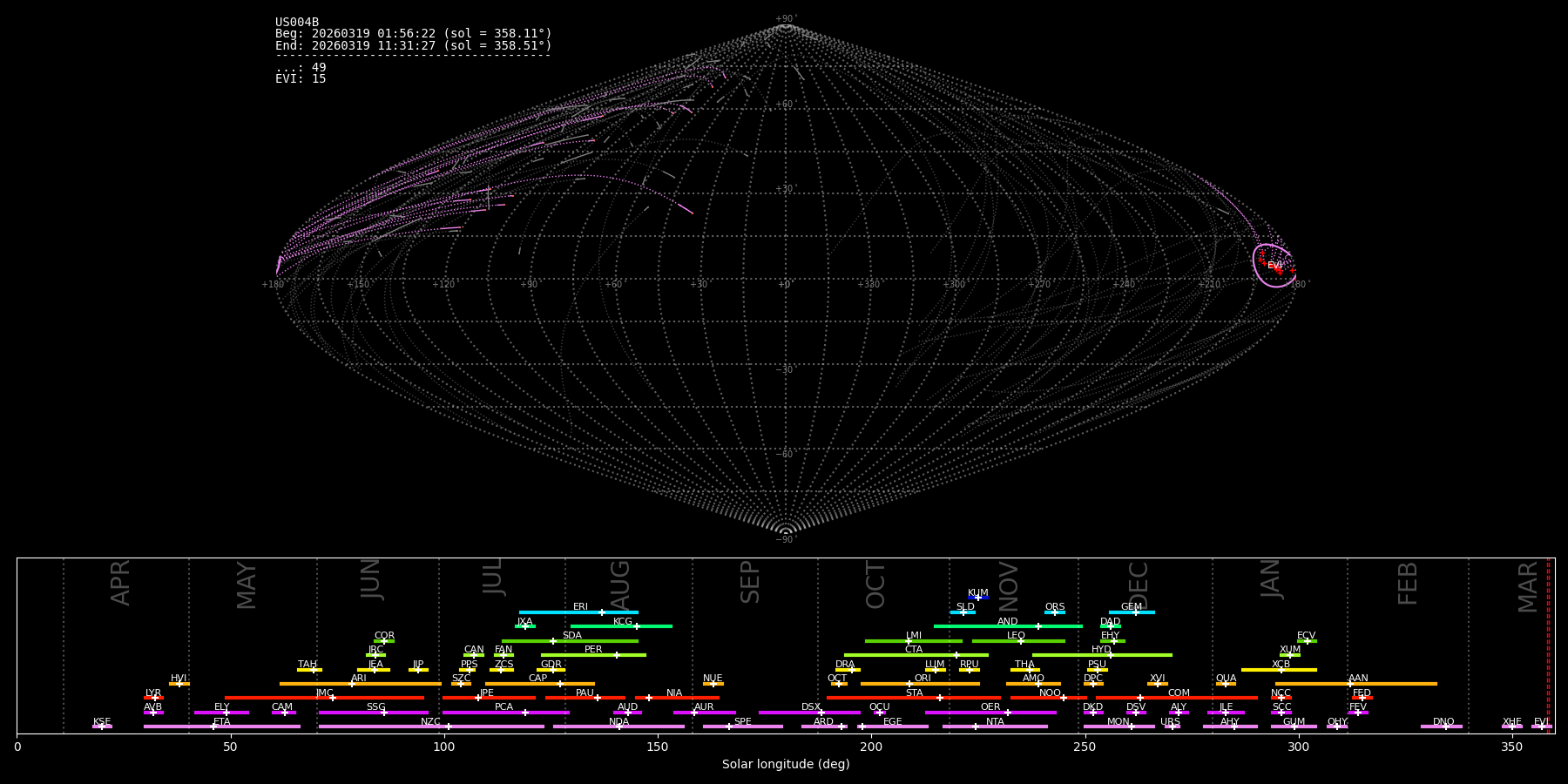The height and width of the screenshot is (784, 1568).
Task: Click the GEM shower label
Action: coord(1132,607)
